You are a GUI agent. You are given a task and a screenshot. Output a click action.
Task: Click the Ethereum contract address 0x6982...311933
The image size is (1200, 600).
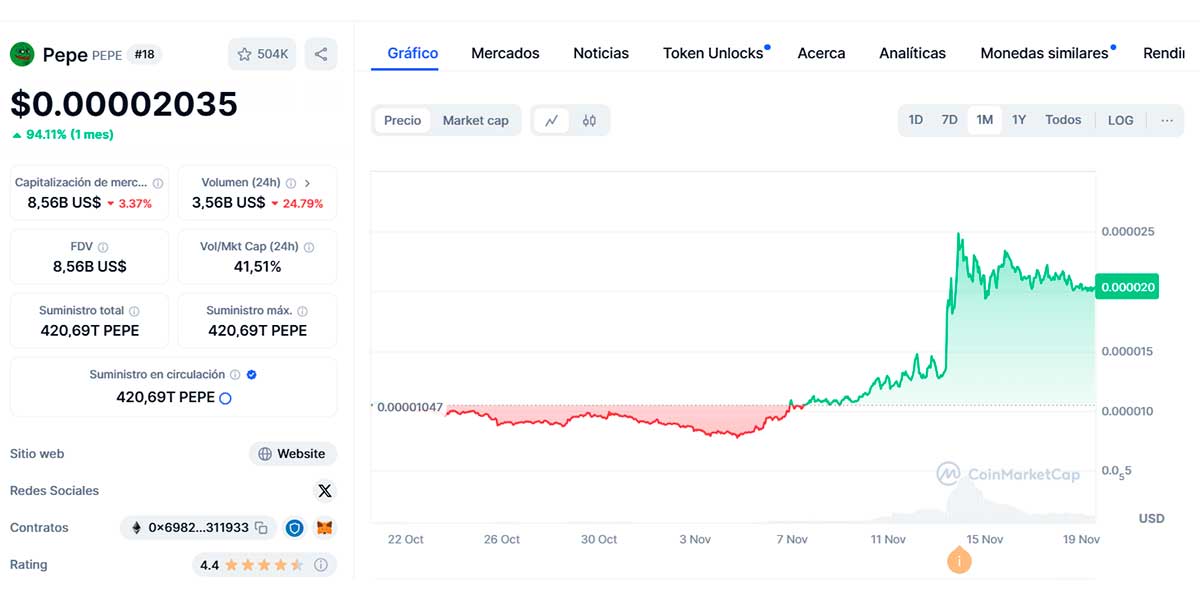(x=198, y=527)
